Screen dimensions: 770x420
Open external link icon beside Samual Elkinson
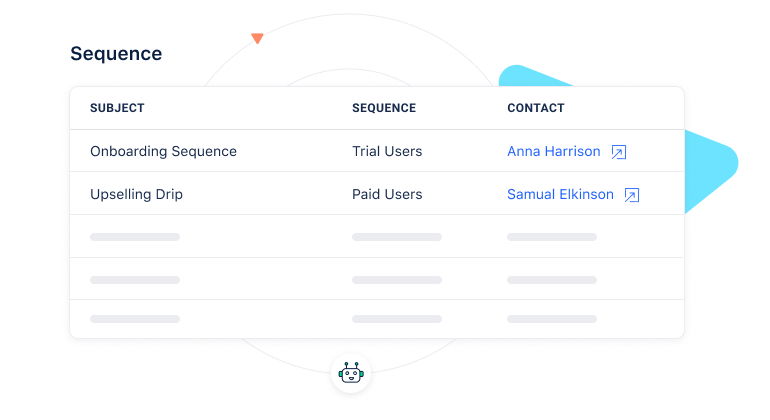point(632,195)
